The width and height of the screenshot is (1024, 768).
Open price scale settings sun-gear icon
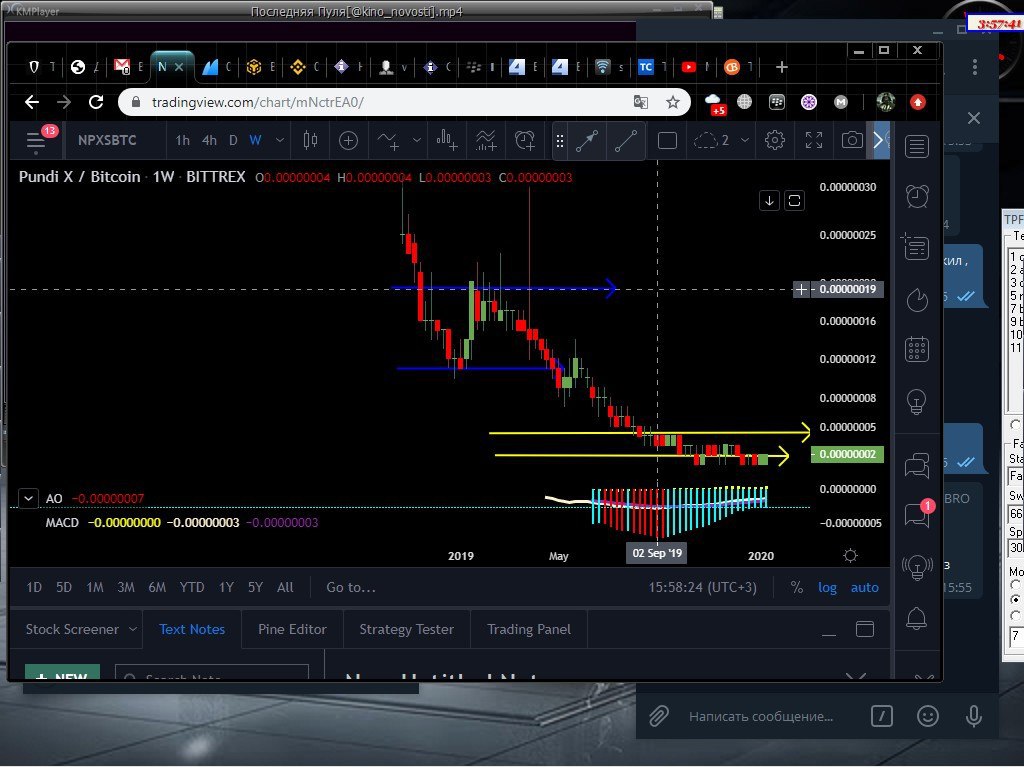(x=850, y=556)
